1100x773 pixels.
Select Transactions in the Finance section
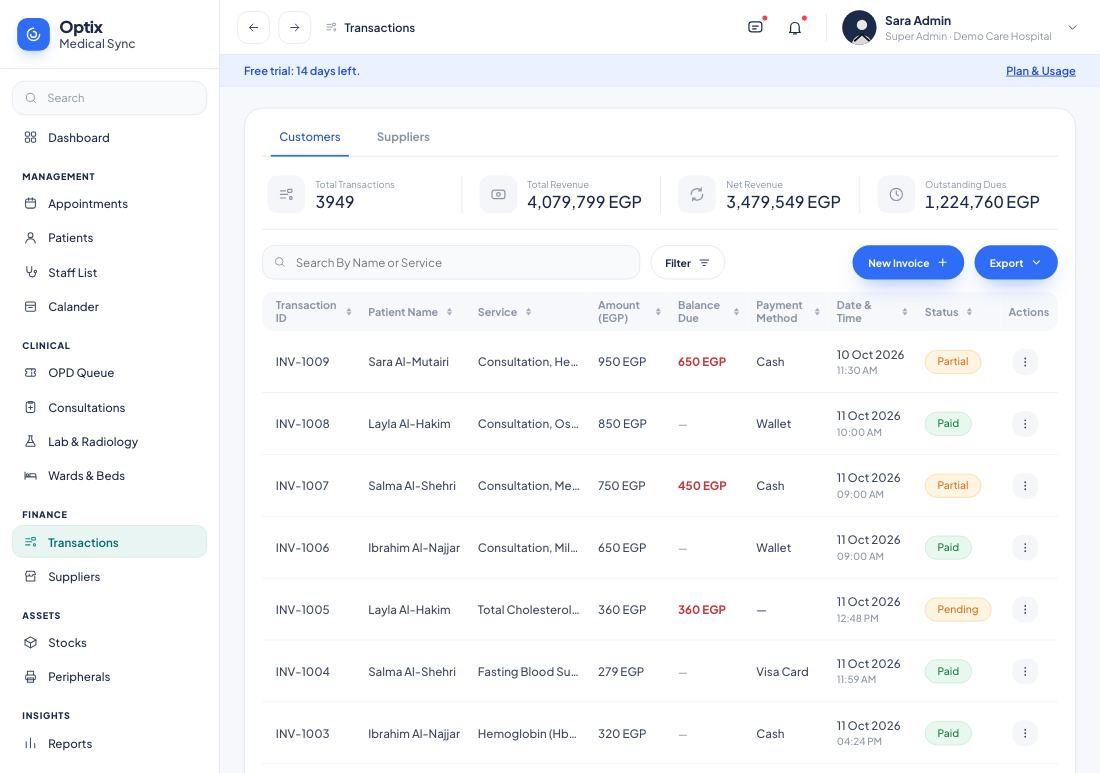[x=109, y=542]
